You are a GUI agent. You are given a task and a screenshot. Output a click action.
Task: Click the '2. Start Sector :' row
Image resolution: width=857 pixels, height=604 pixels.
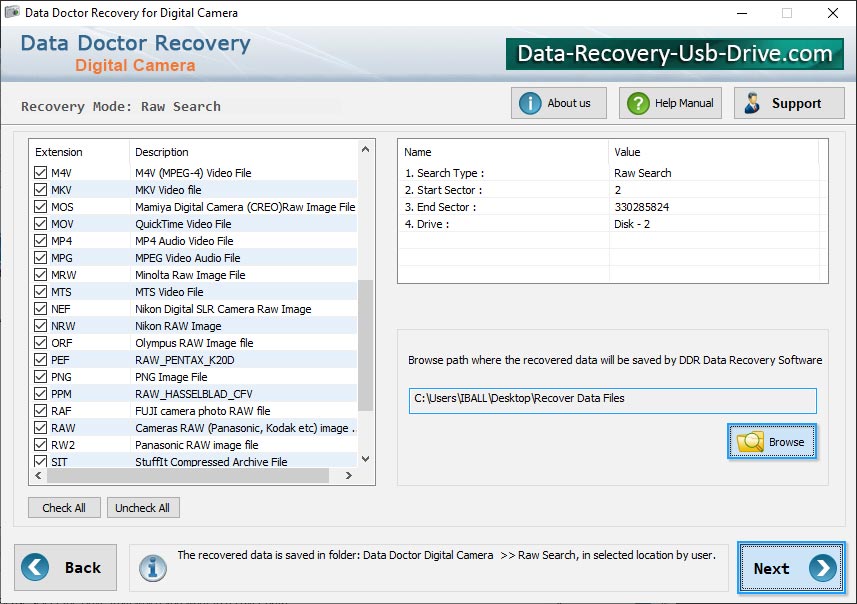click(x=611, y=190)
